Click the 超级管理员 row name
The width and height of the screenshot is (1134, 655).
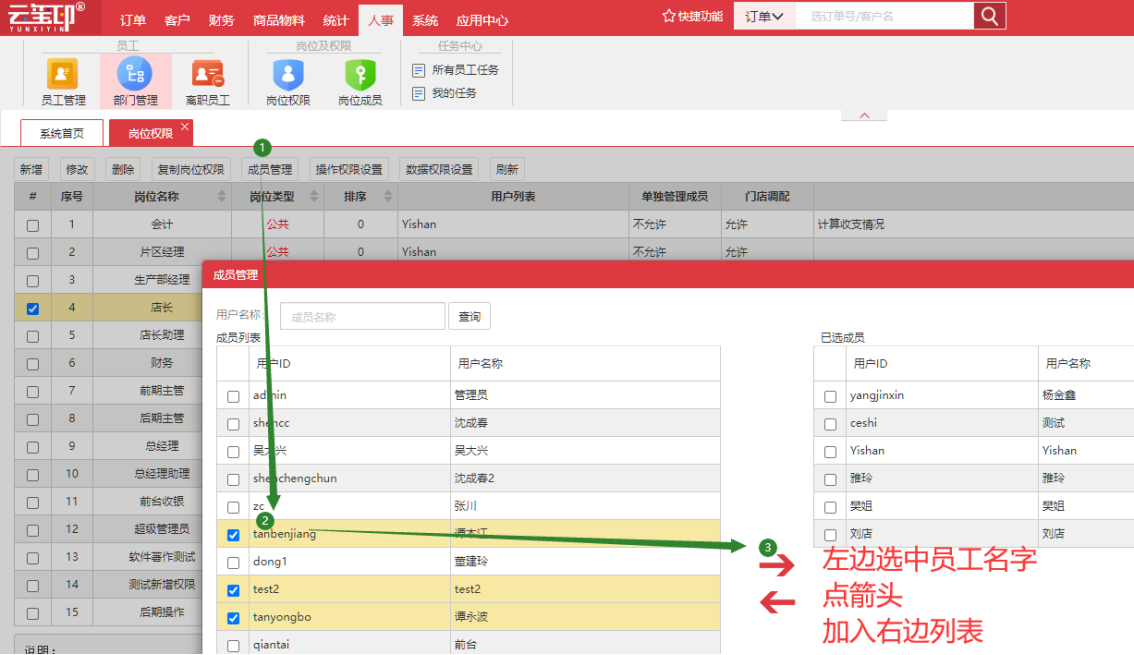click(162, 529)
